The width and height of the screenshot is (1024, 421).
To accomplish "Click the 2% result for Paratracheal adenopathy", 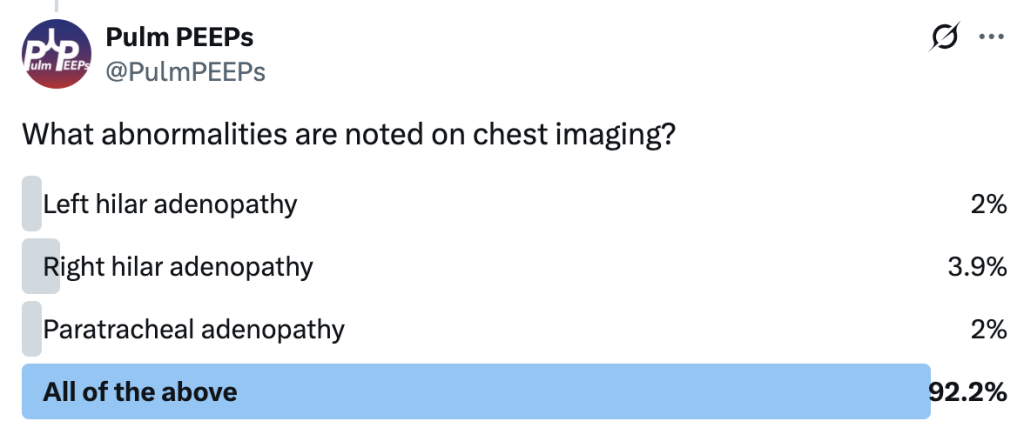I will tap(987, 329).
